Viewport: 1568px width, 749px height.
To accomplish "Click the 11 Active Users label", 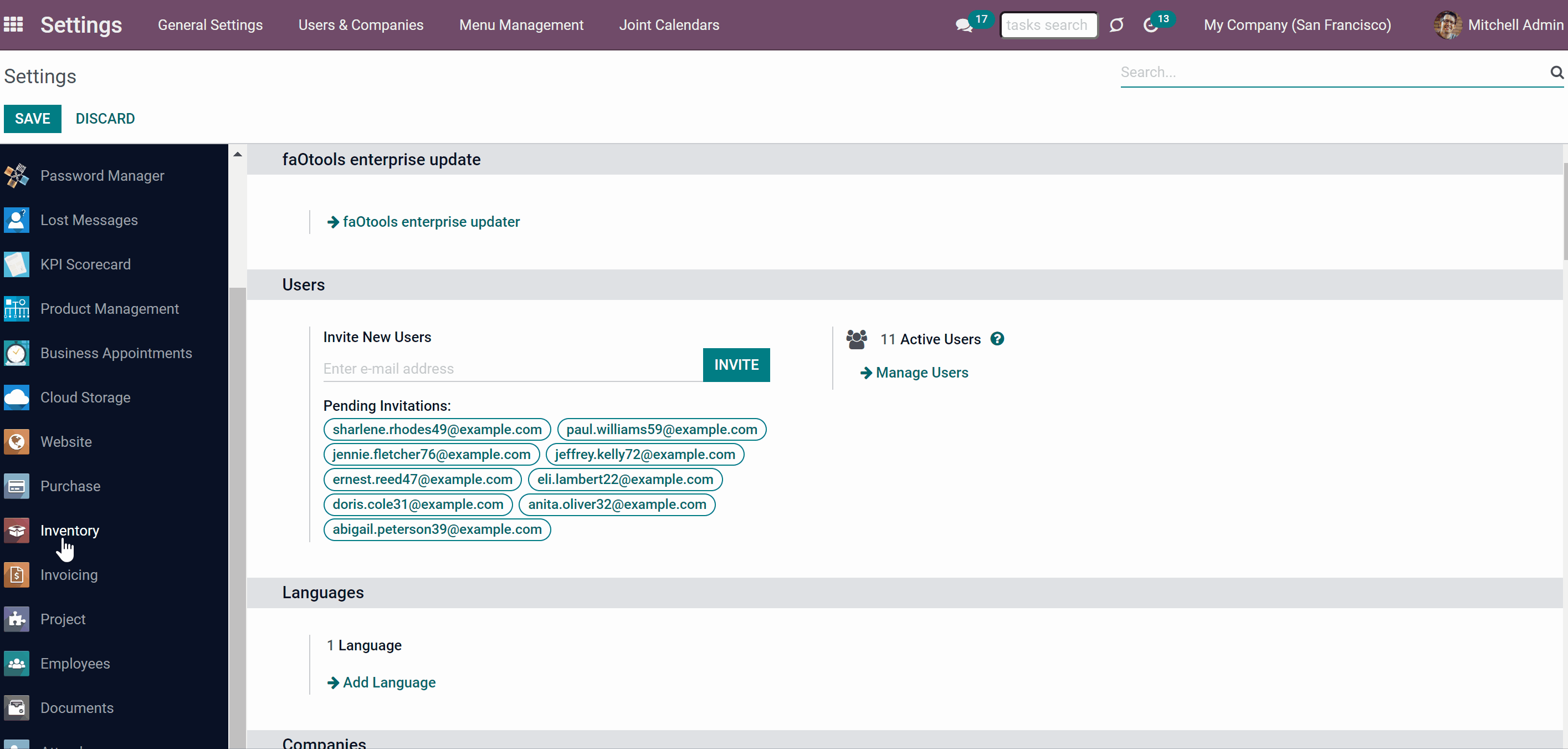I will [930, 339].
